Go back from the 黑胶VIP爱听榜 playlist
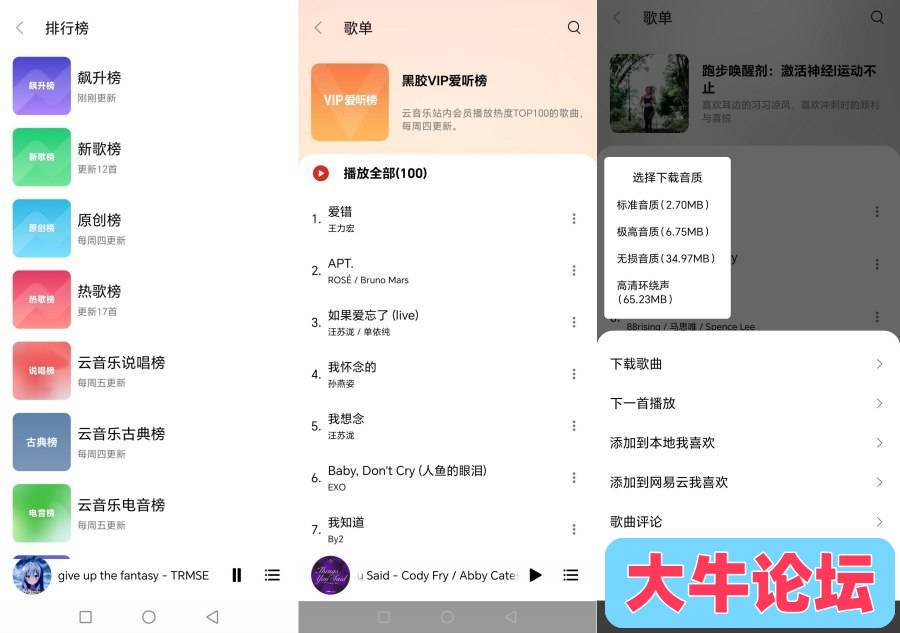Screen dimensions: 900x633 pyautogui.click(x=319, y=28)
